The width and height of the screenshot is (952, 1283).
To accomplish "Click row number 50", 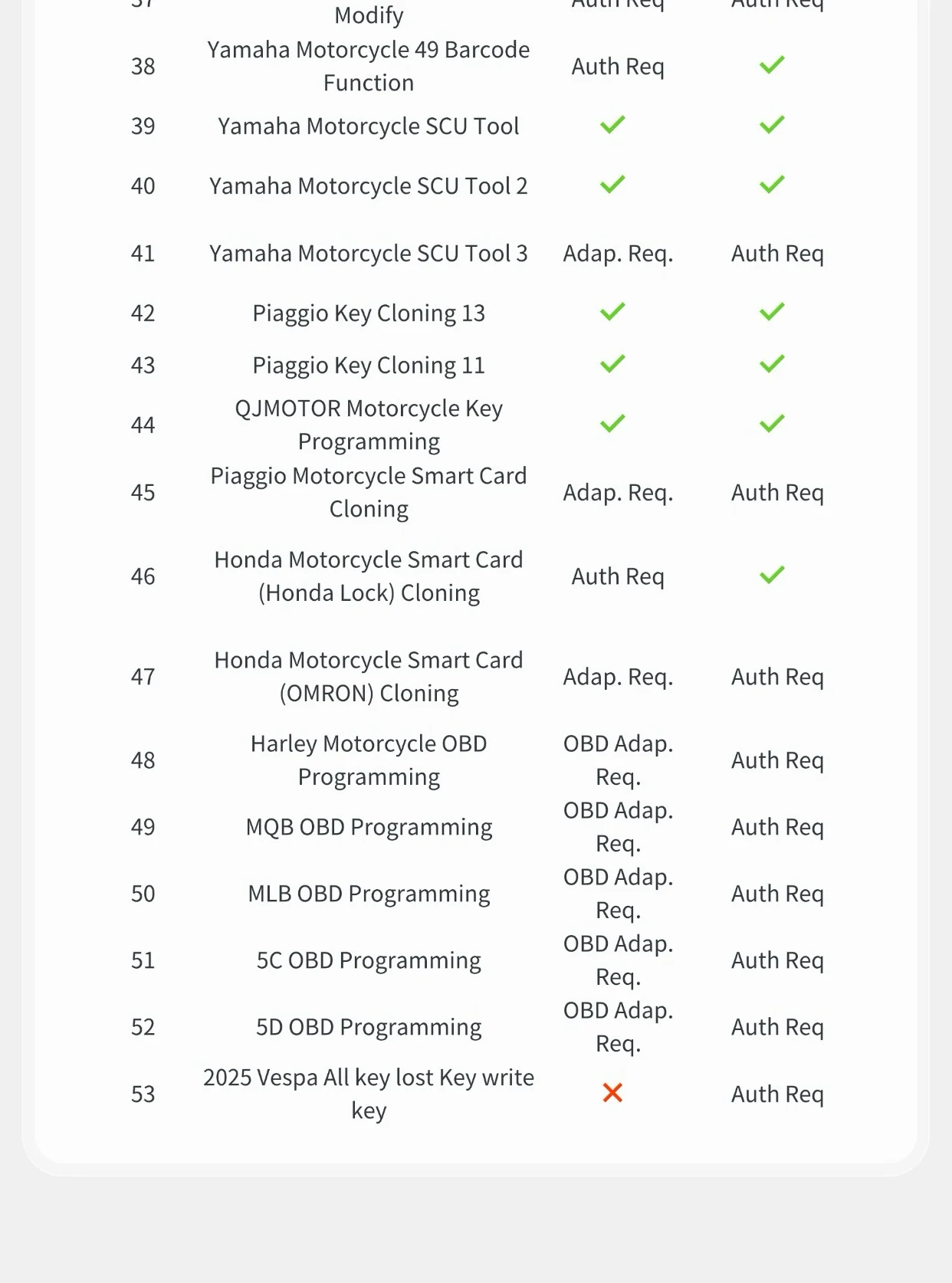I will click(x=143, y=894).
